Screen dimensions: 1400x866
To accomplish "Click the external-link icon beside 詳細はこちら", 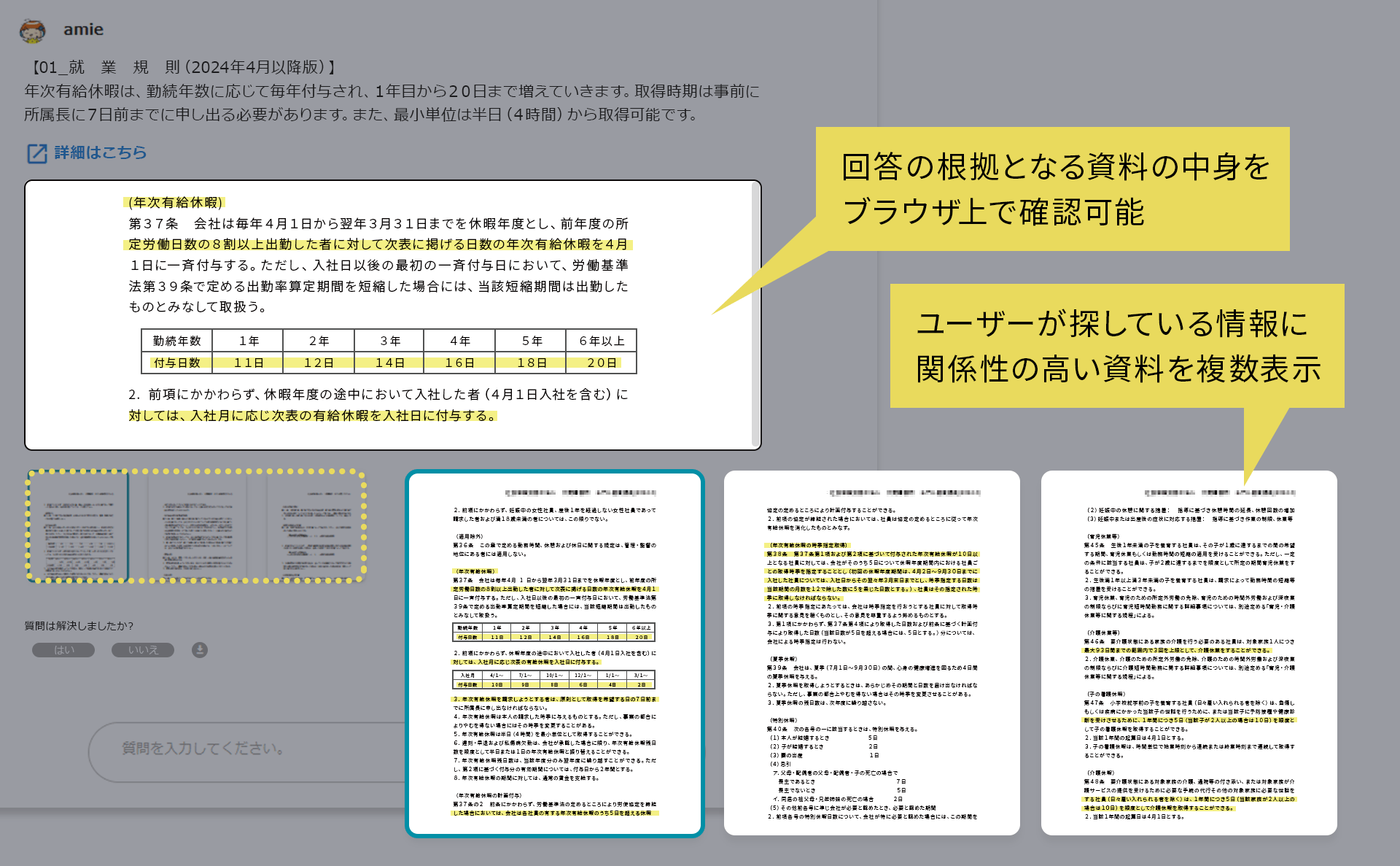I will point(37,152).
